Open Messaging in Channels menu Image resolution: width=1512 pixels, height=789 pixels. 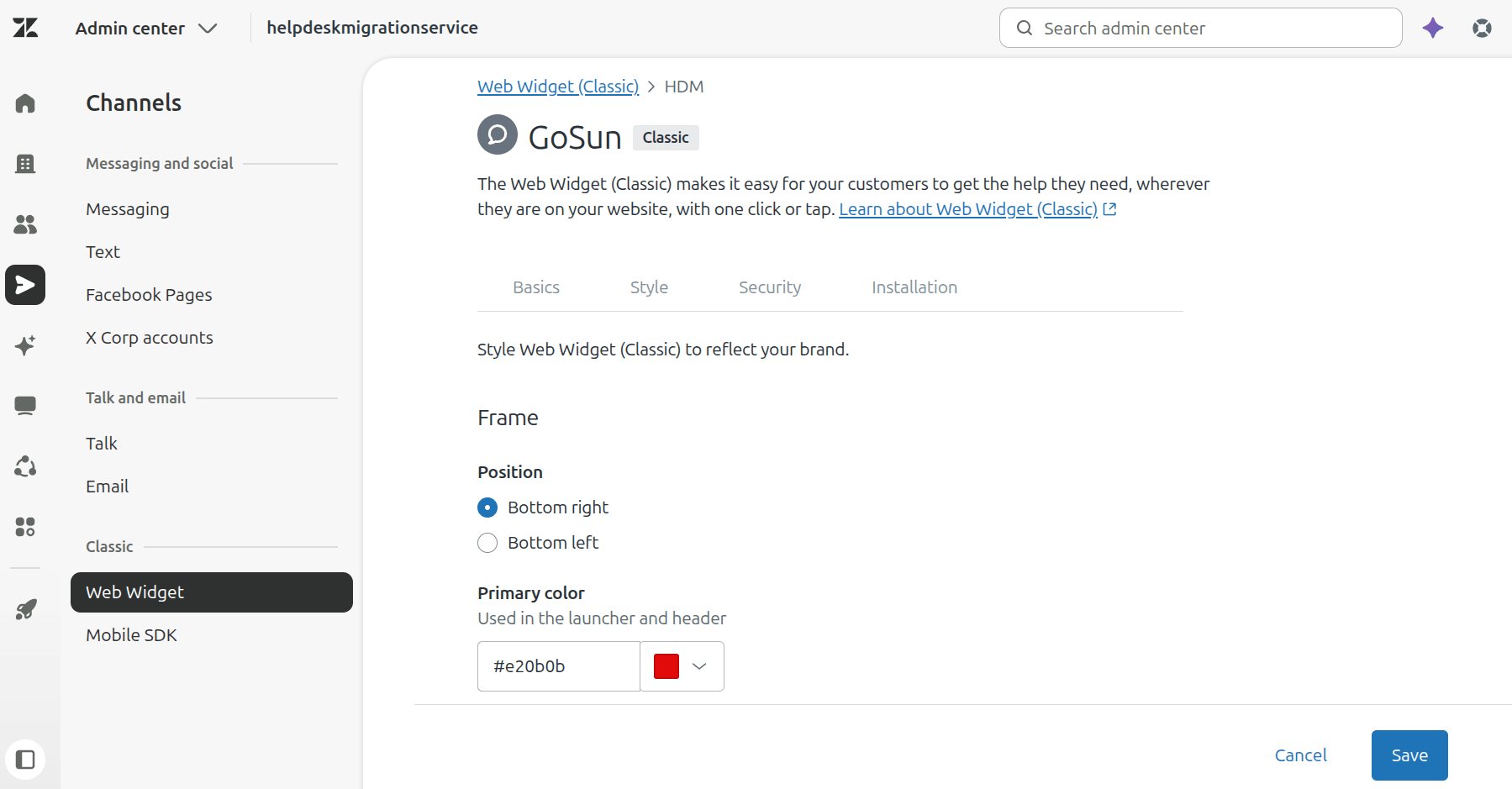(128, 209)
